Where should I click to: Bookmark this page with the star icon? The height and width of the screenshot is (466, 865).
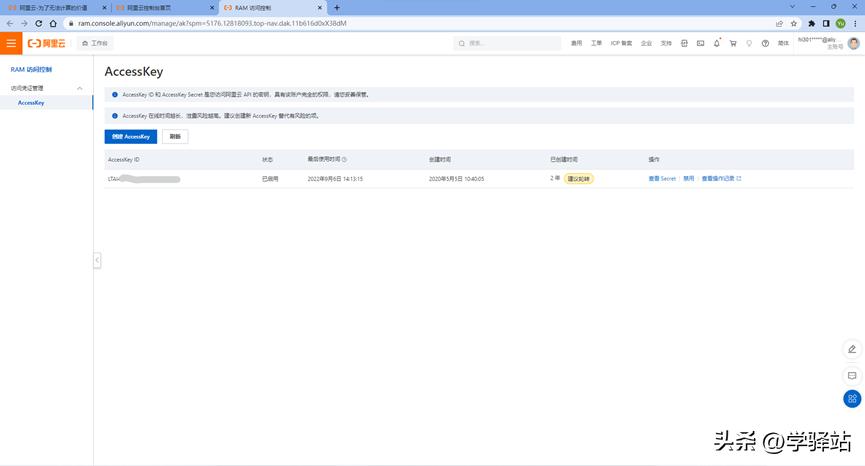[793, 23]
